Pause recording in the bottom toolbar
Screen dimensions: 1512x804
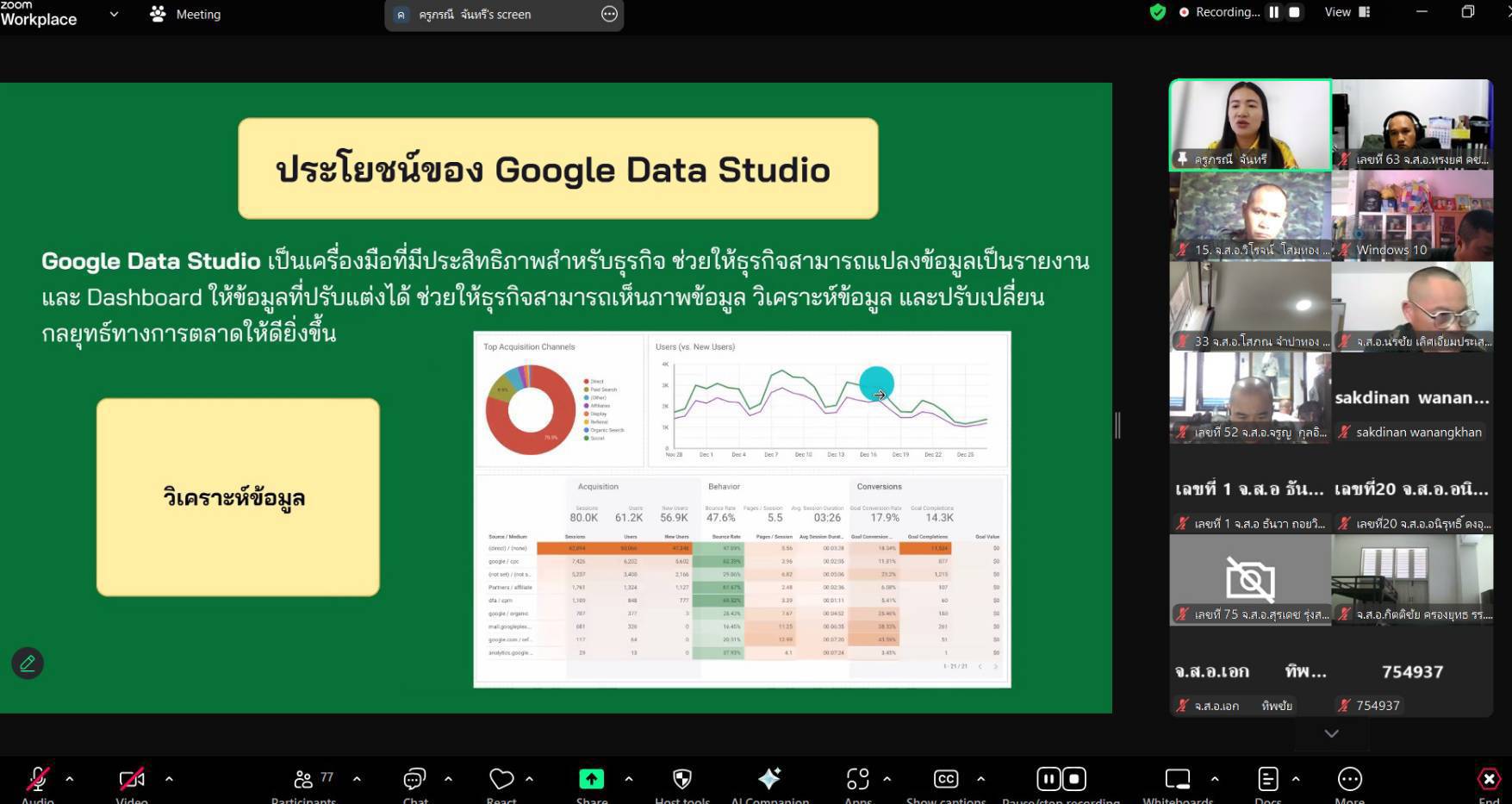pyautogui.click(x=1048, y=779)
